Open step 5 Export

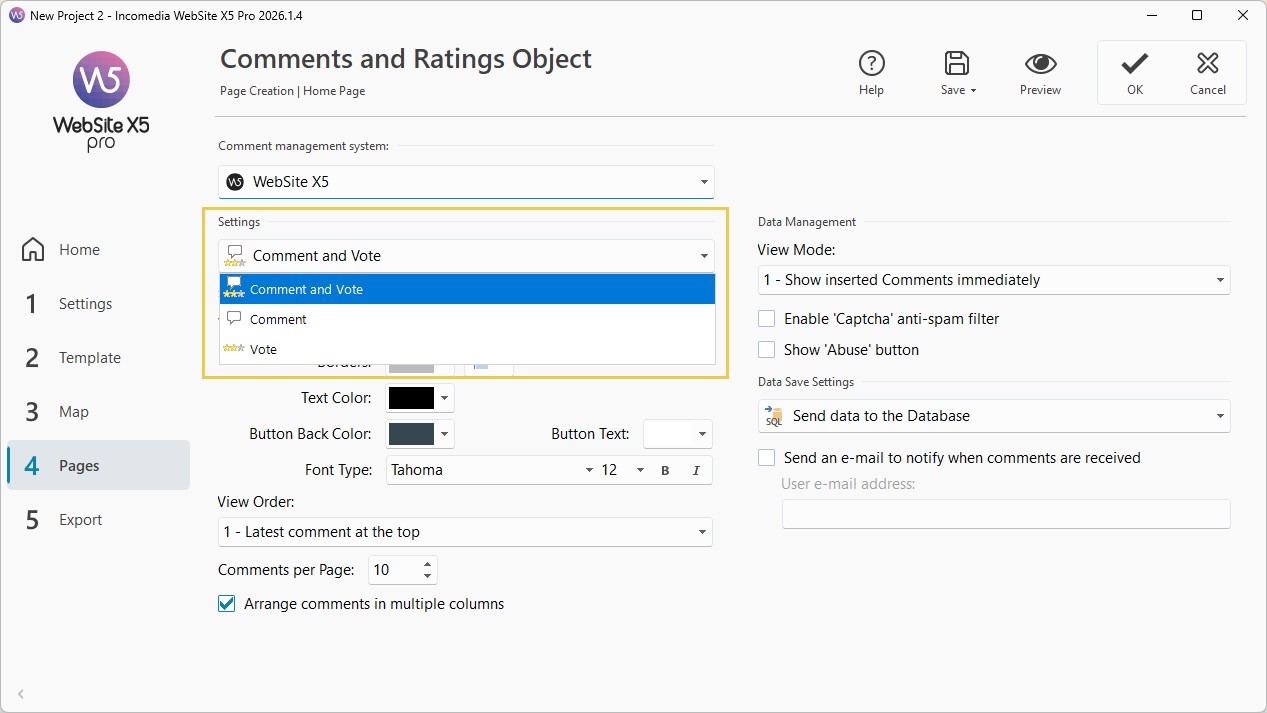(x=80, y=520)
